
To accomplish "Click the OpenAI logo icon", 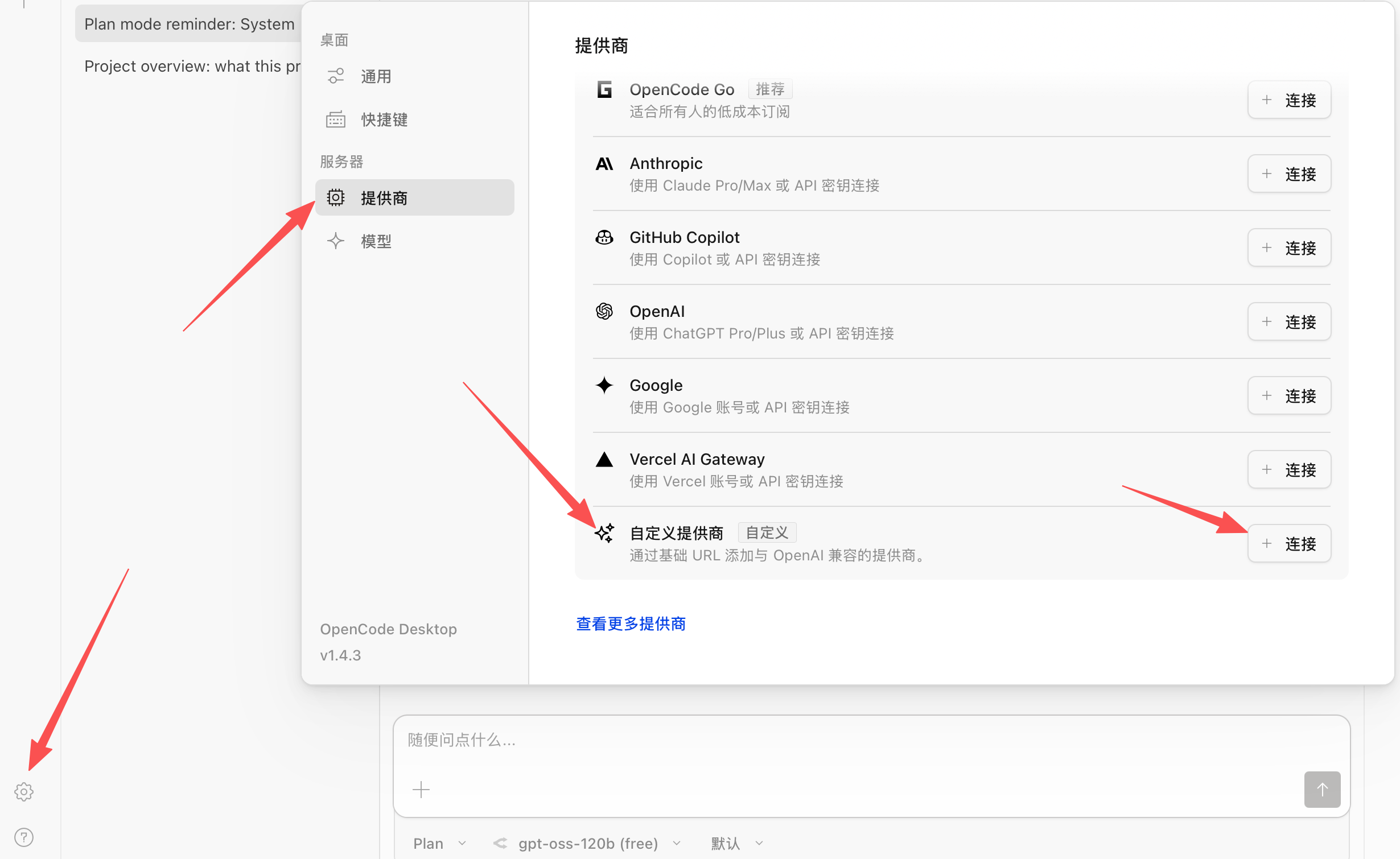I will pyautogui.click(x=604, y=311).
